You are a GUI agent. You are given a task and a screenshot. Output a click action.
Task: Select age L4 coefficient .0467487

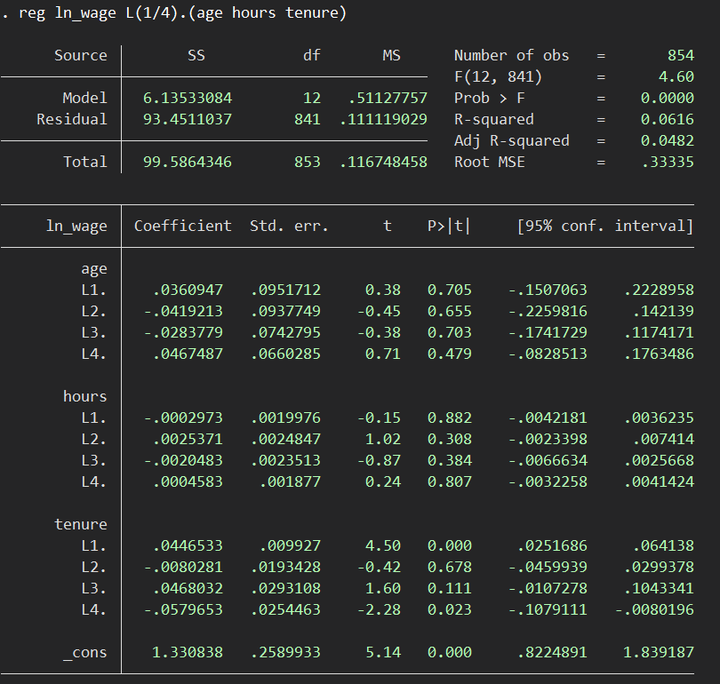click(188, 354)
